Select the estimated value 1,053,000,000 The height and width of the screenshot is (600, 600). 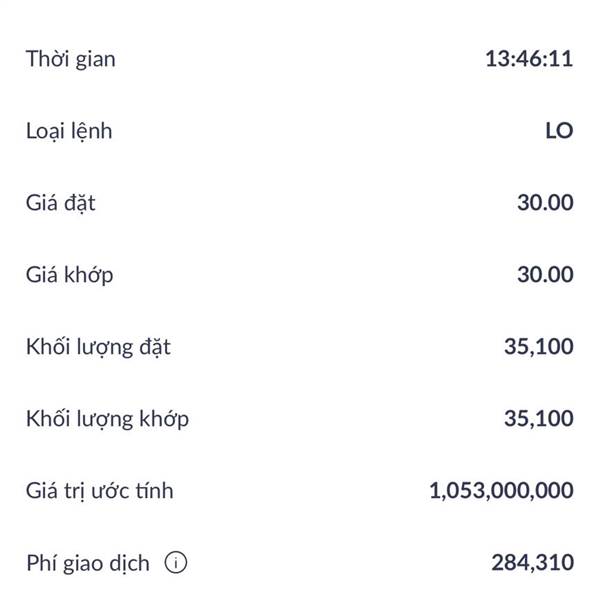[x=501, y=491]
